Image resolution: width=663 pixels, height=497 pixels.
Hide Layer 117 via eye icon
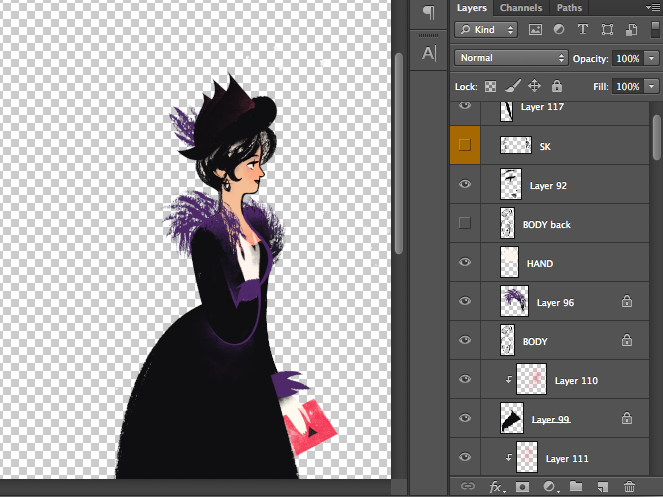pyautogui.click(x=465, y=106)
